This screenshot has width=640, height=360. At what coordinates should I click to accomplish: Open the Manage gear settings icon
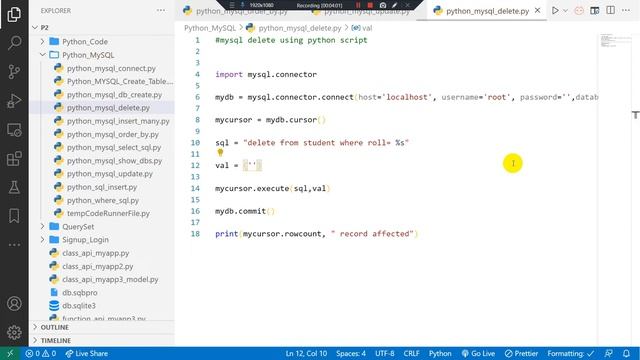pyautogui.click(x=14, y=332)
